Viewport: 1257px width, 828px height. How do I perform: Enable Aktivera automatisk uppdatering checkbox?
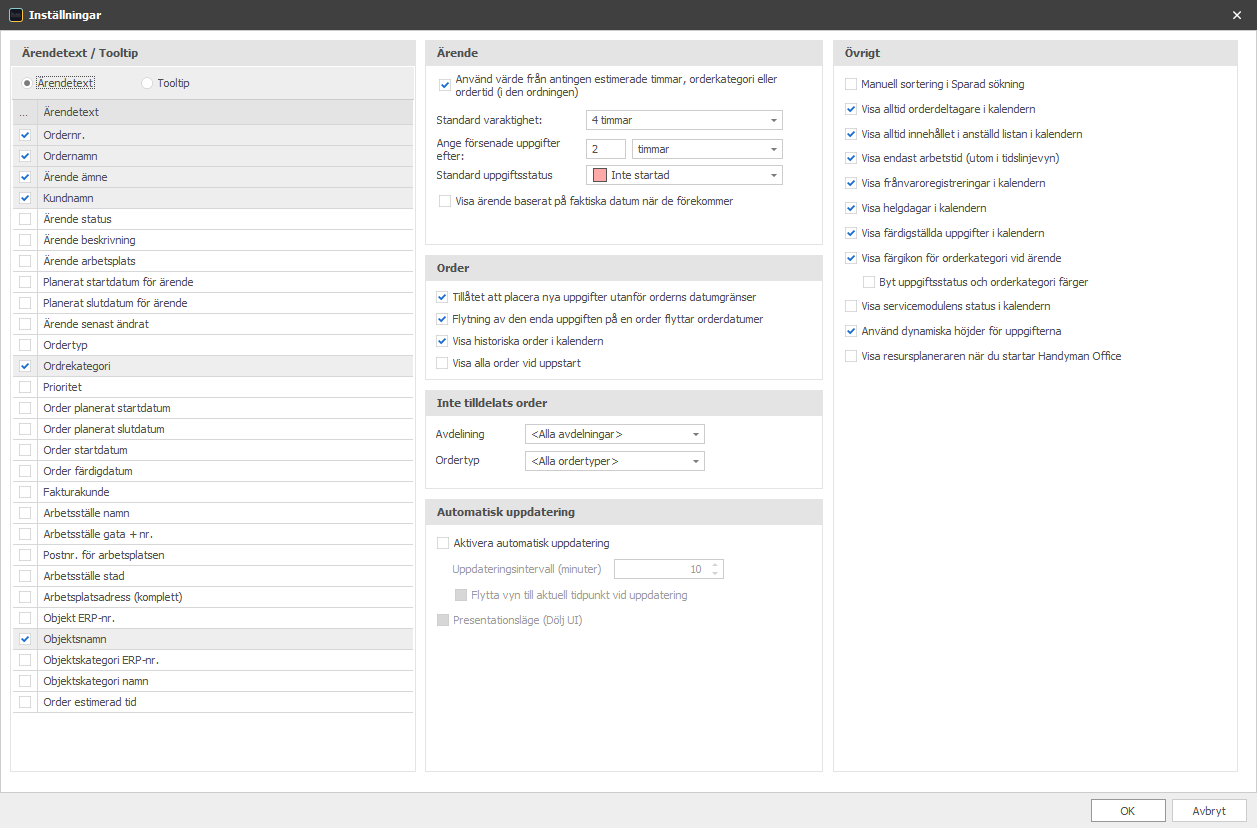click(443, 543)
